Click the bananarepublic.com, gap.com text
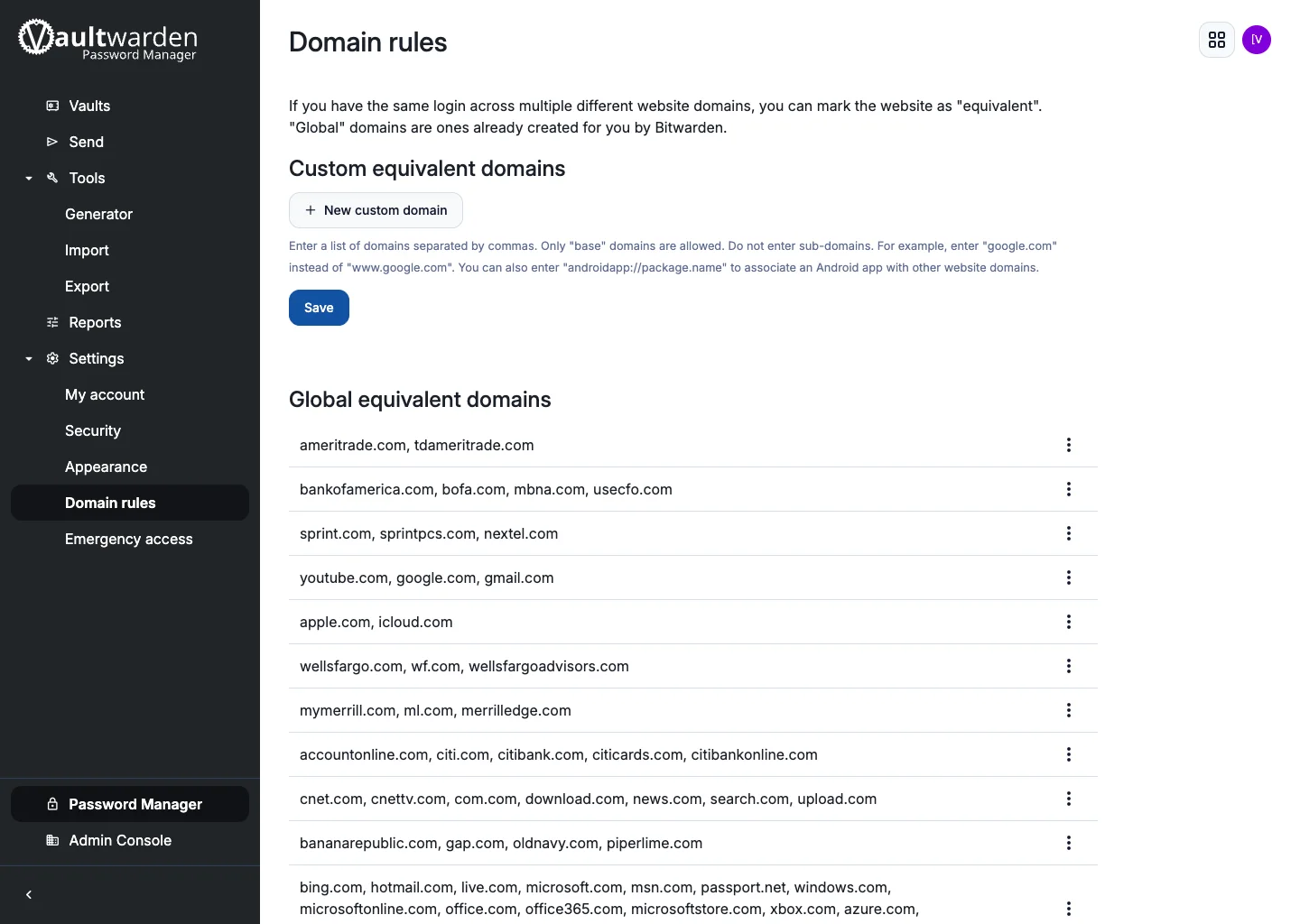The image size is (1300, 924). 501,843
